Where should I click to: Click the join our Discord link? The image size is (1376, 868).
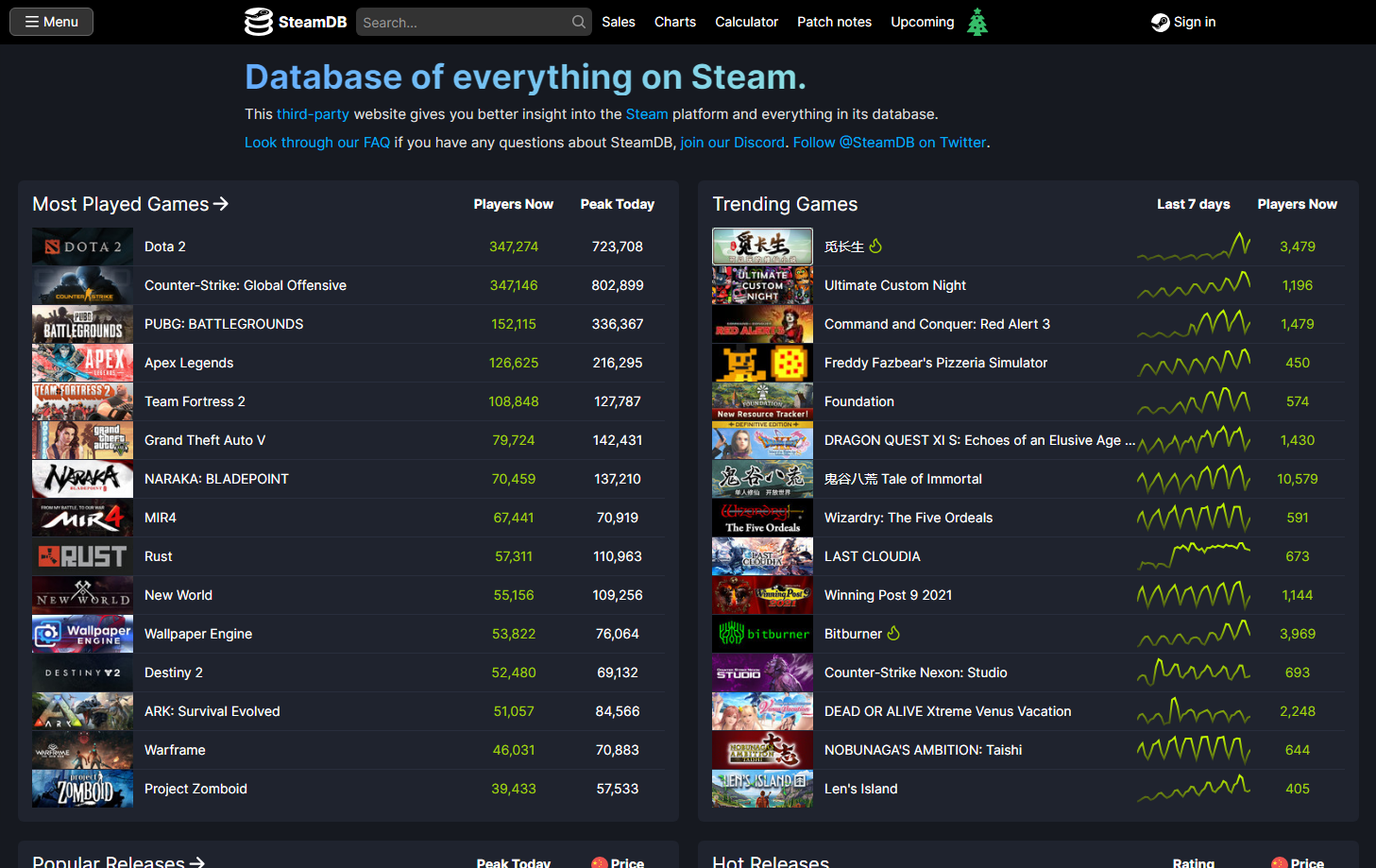click(733, 143)
